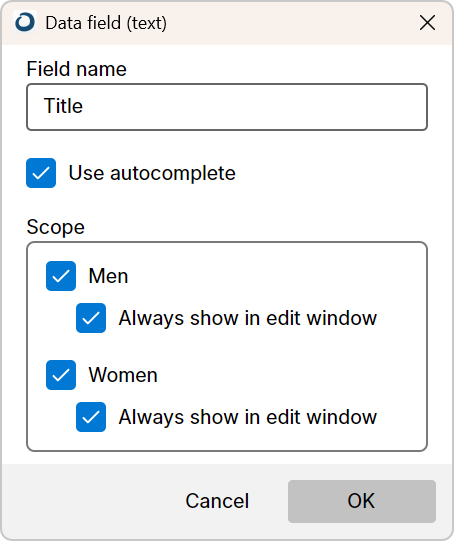Click the "Field name" label
This screenshot has height=541, width=454.
pyautogui.click(x=77, y=69)
